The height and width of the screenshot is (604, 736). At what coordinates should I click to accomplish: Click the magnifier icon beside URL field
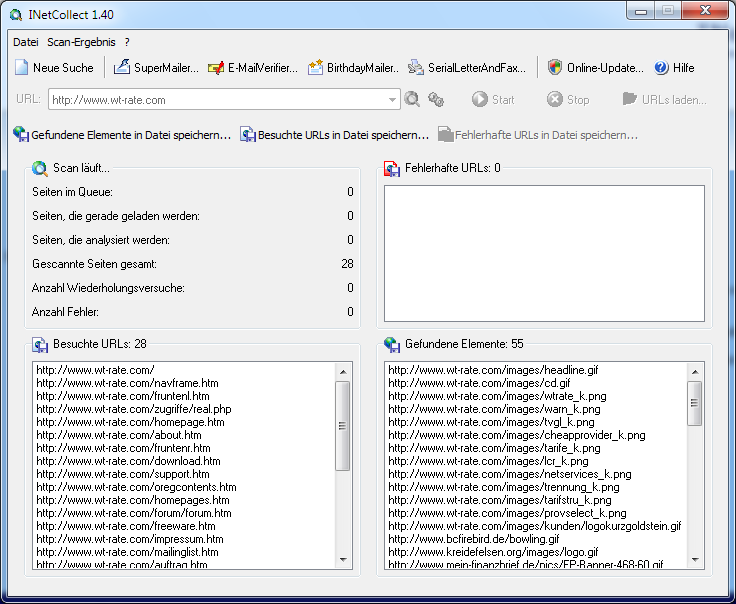(x=412, y=99)
